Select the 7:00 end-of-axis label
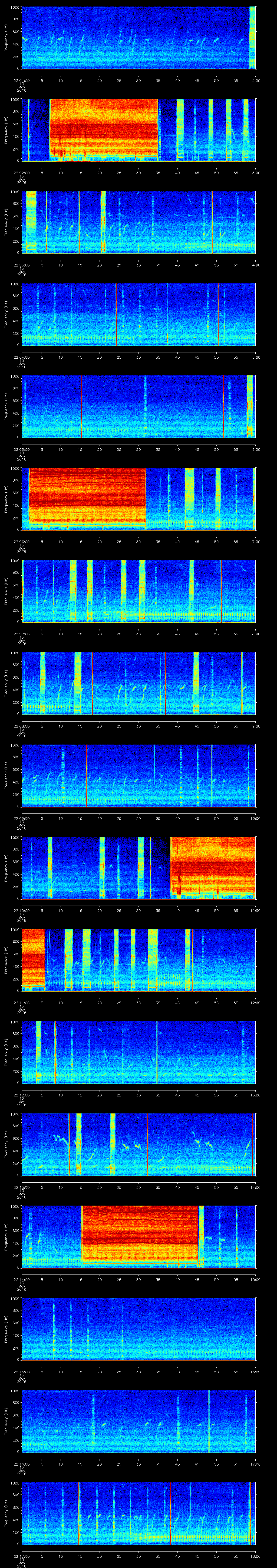Viewport: 277px width, 1568px height. tap(256, 542)
